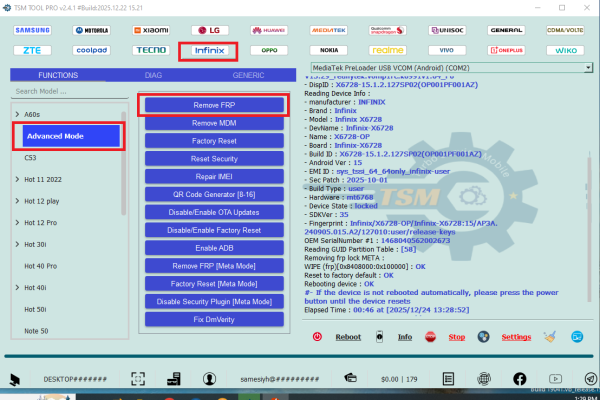600x400 pixels.
Task: Choose the OPPO brand logo
Action: tap(269, 50)
